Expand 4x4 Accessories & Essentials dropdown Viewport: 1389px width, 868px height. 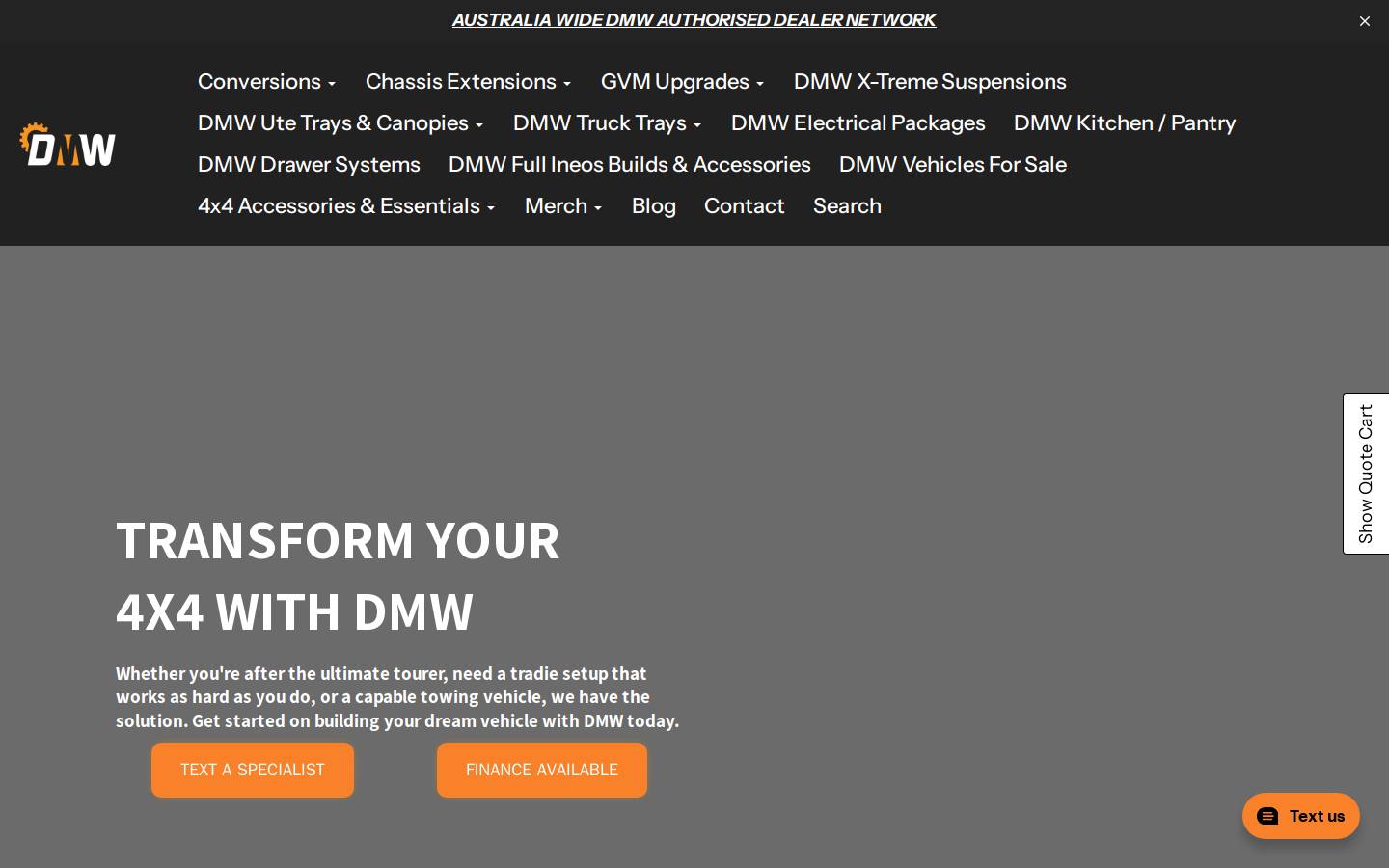345,206
